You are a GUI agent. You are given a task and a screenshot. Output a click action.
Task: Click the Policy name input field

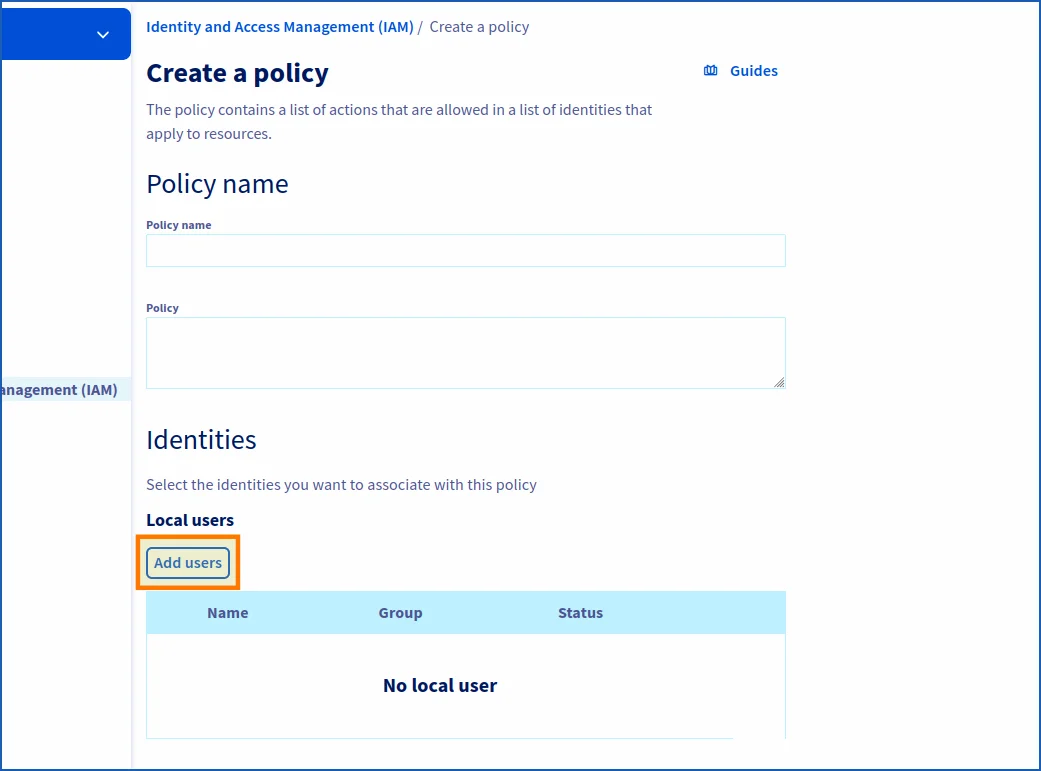pyautogui.click(x=465, y=250)
